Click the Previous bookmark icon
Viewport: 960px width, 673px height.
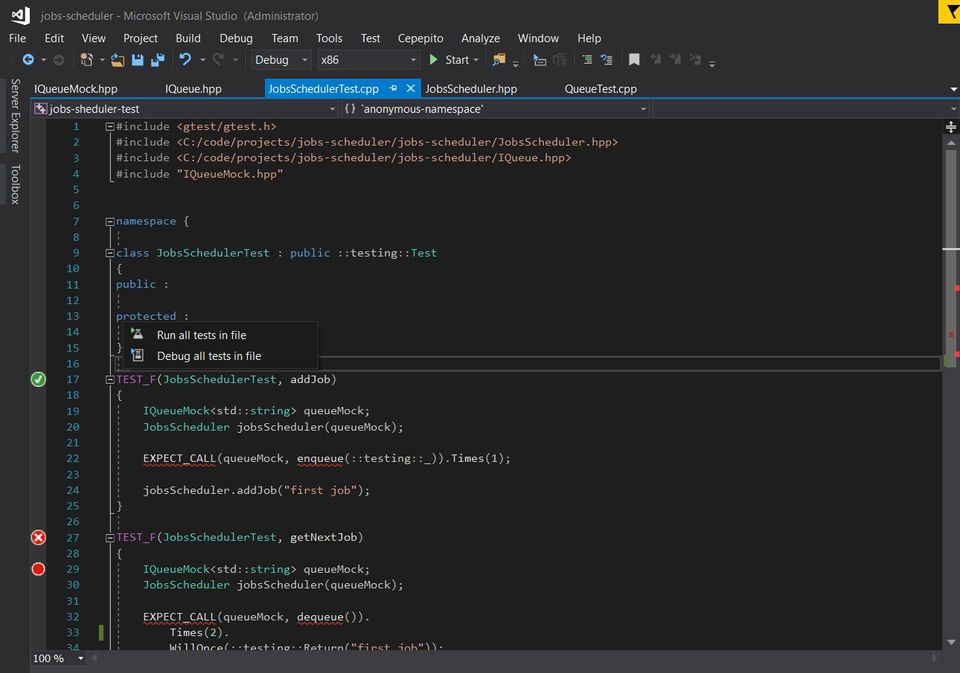coord(656,59)
